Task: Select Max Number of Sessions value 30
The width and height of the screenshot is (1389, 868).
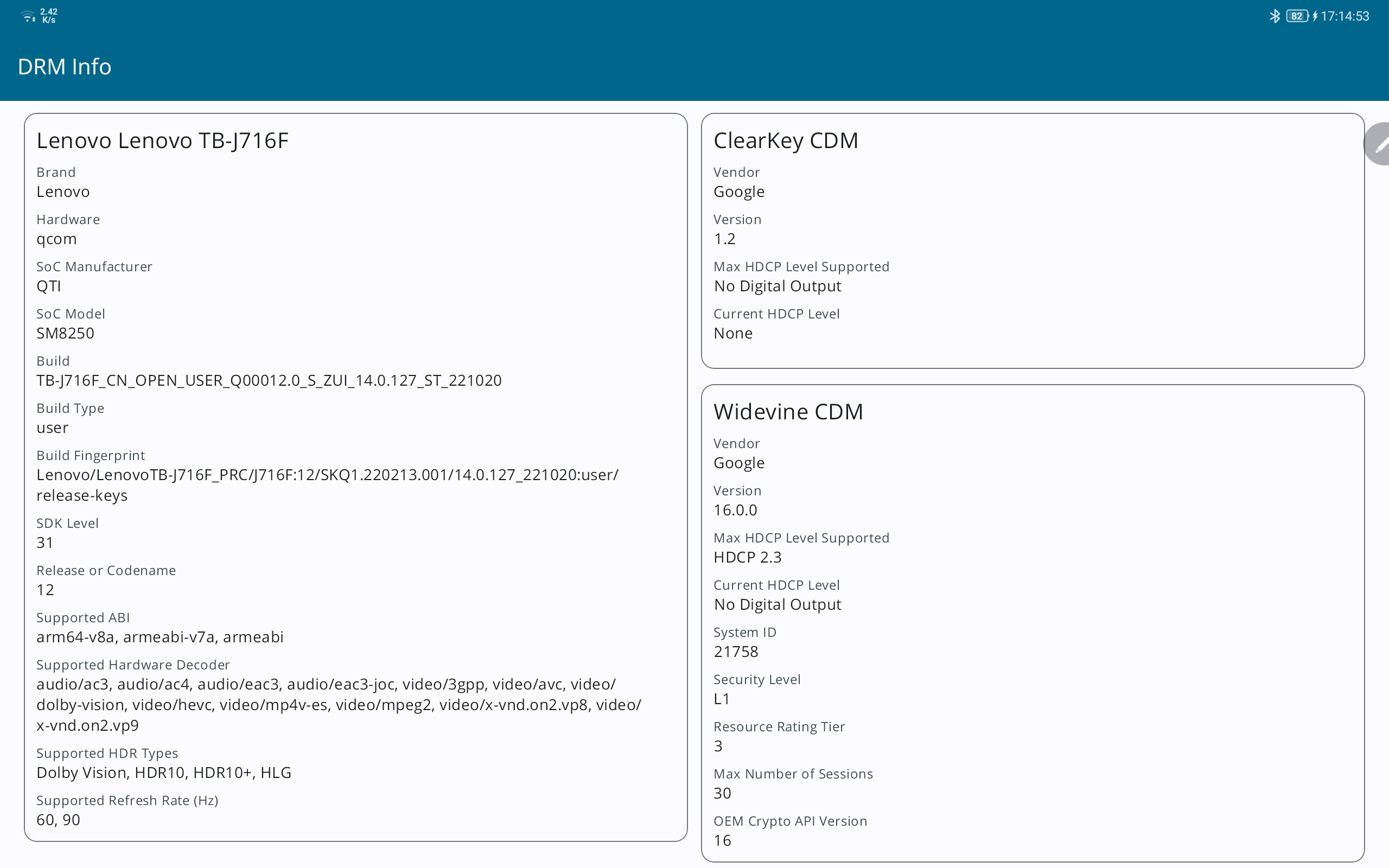Action: pyautogui.click(x=722, y=793)
